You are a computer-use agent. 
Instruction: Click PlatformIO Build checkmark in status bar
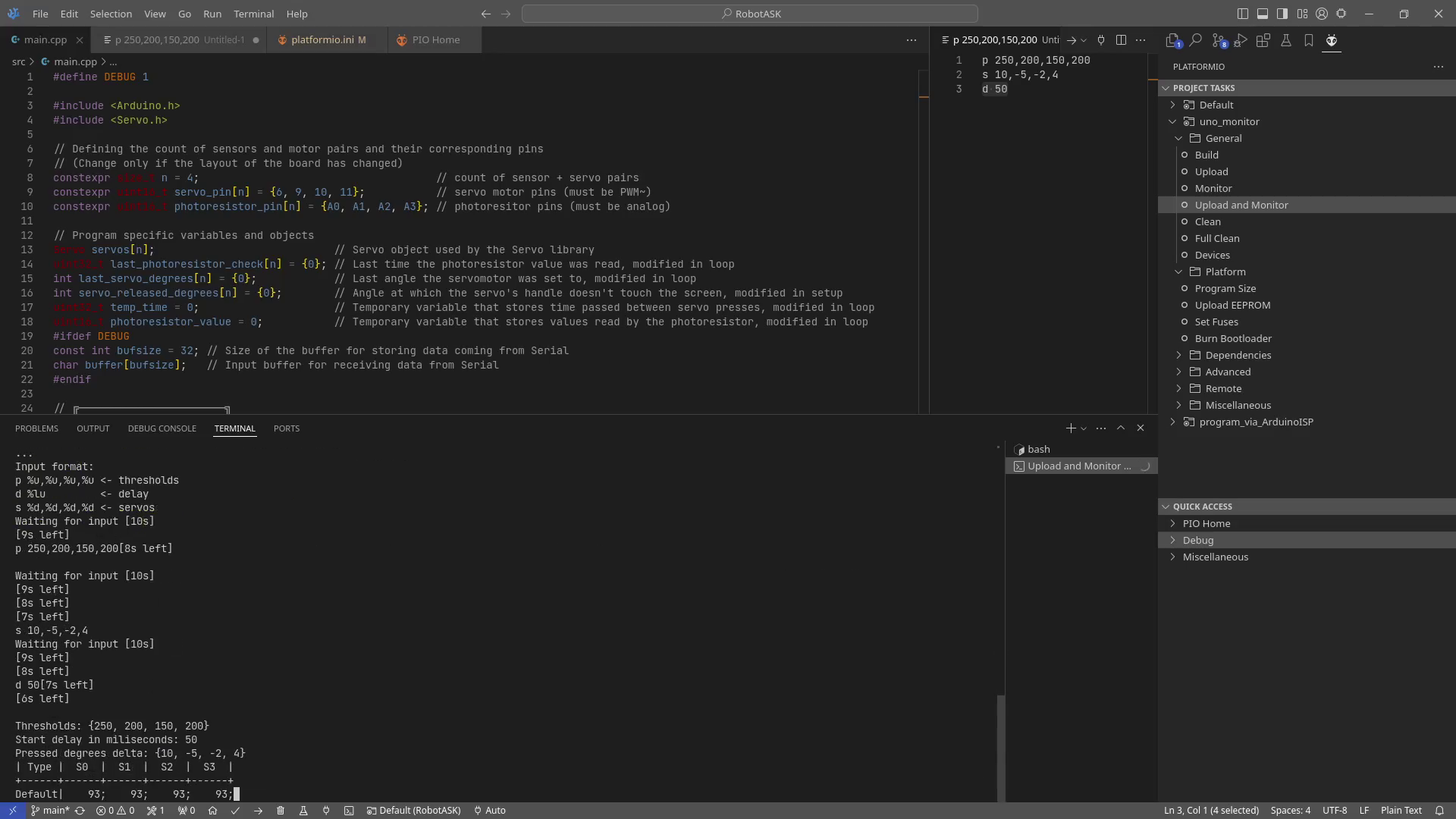click(x=235, y=811)
